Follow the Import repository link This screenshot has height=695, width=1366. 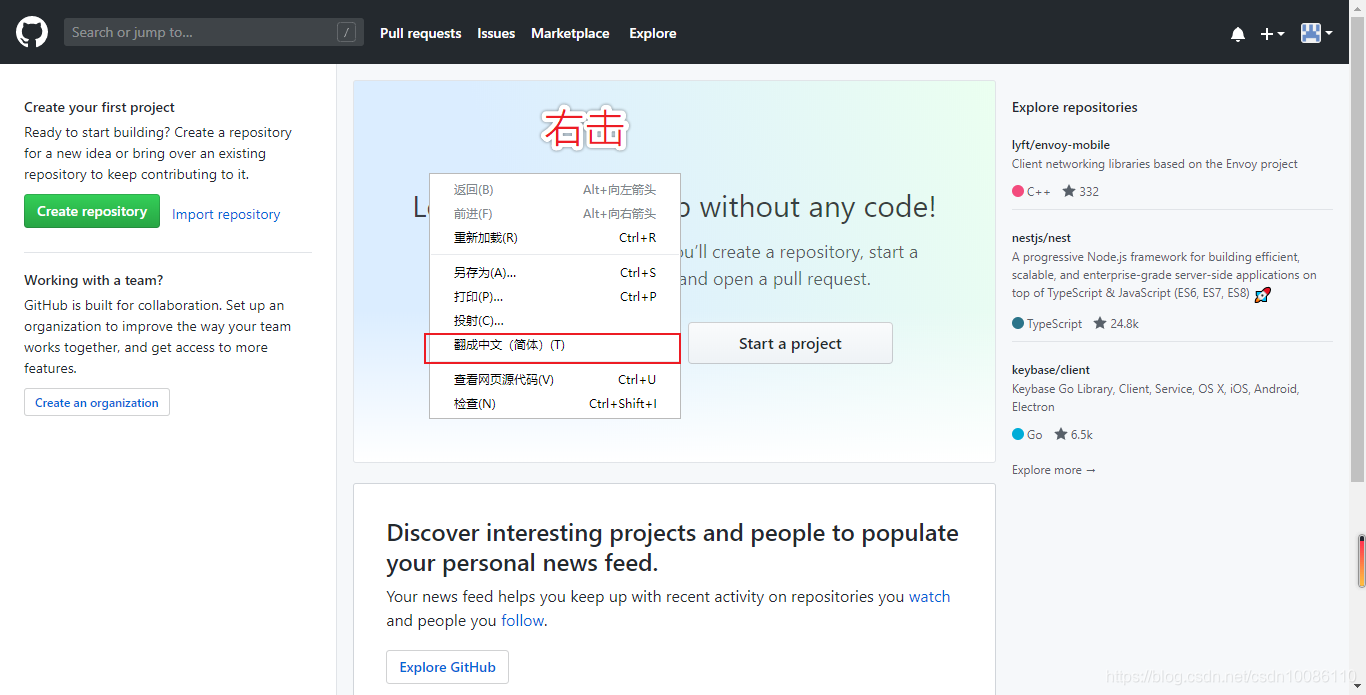click(x=226, y=214)
